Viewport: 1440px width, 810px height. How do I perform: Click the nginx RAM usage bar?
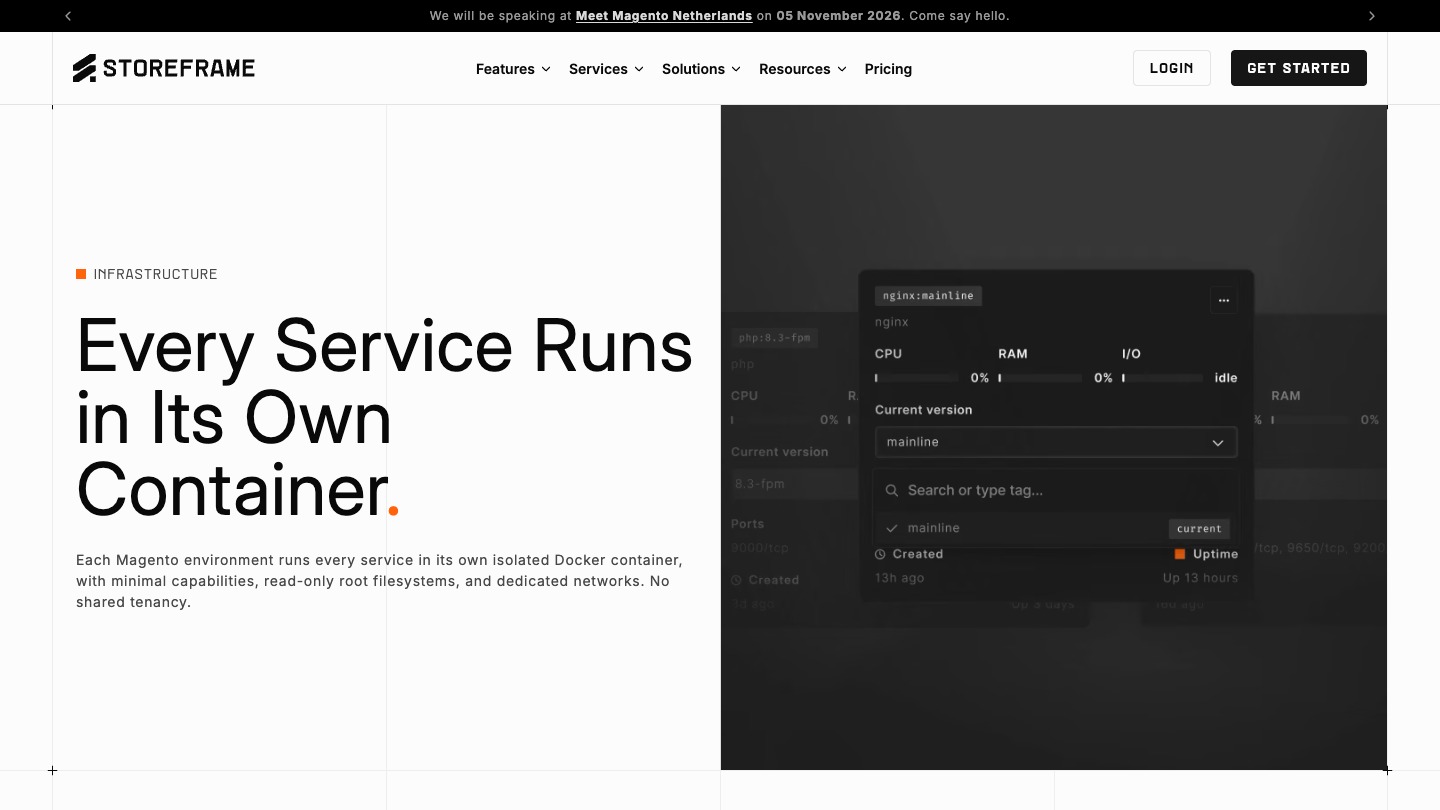point(1040,378)
